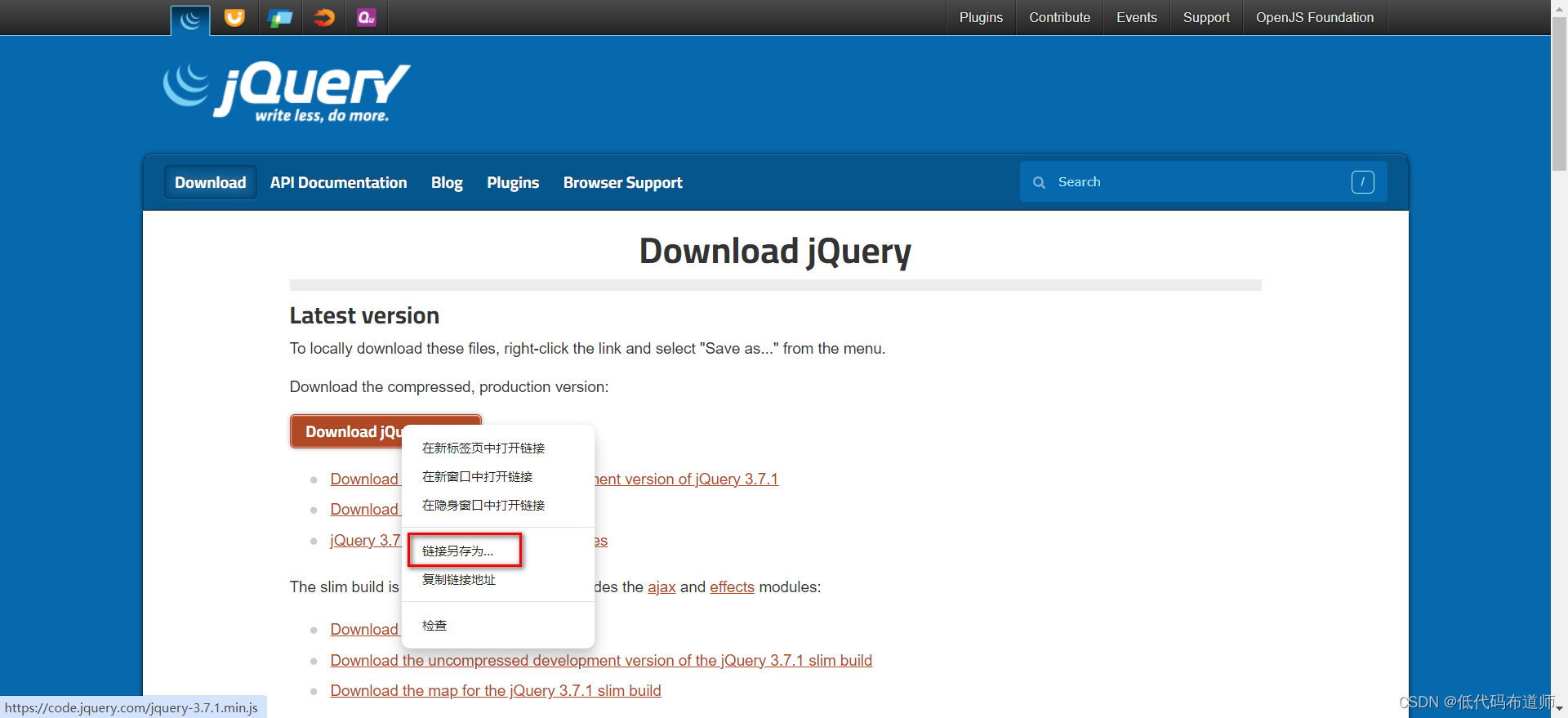Click the jQuery logo
Image resolution: width=1568 pixels, height=718 pixels.
[x=287, y=92]
